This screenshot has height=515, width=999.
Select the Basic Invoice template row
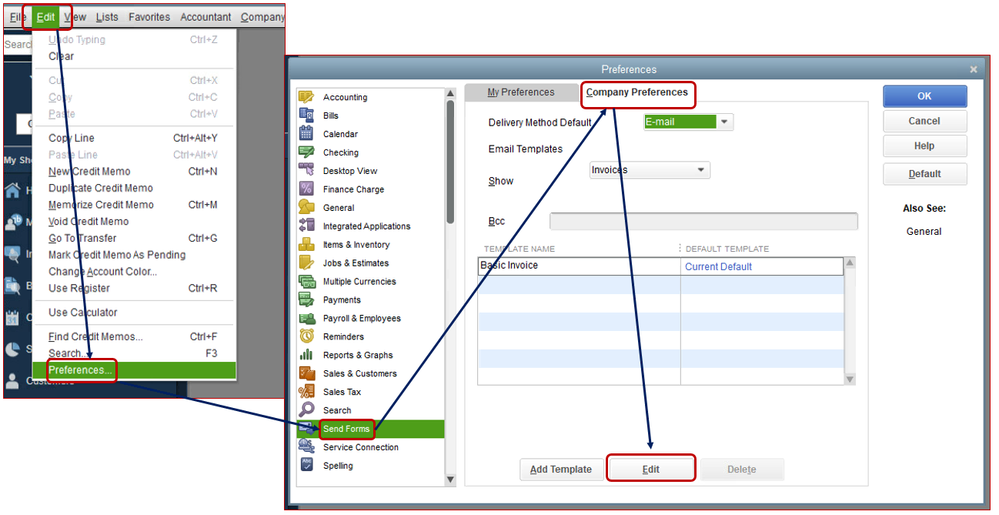661,266
